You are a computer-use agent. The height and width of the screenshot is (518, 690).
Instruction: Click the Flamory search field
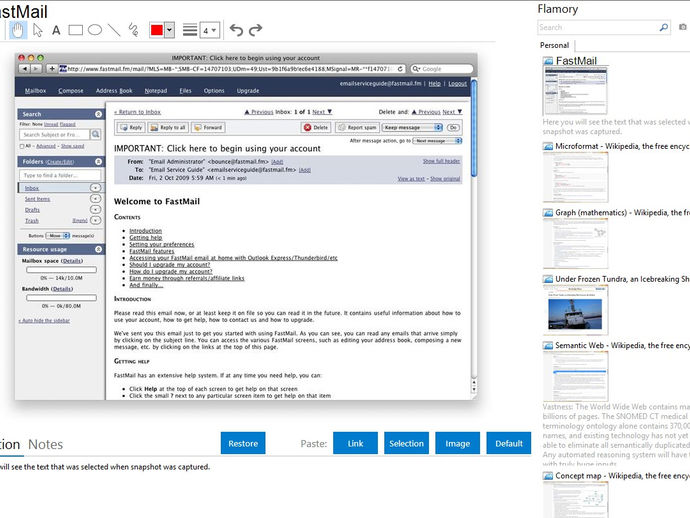click(x=598, y=27)
